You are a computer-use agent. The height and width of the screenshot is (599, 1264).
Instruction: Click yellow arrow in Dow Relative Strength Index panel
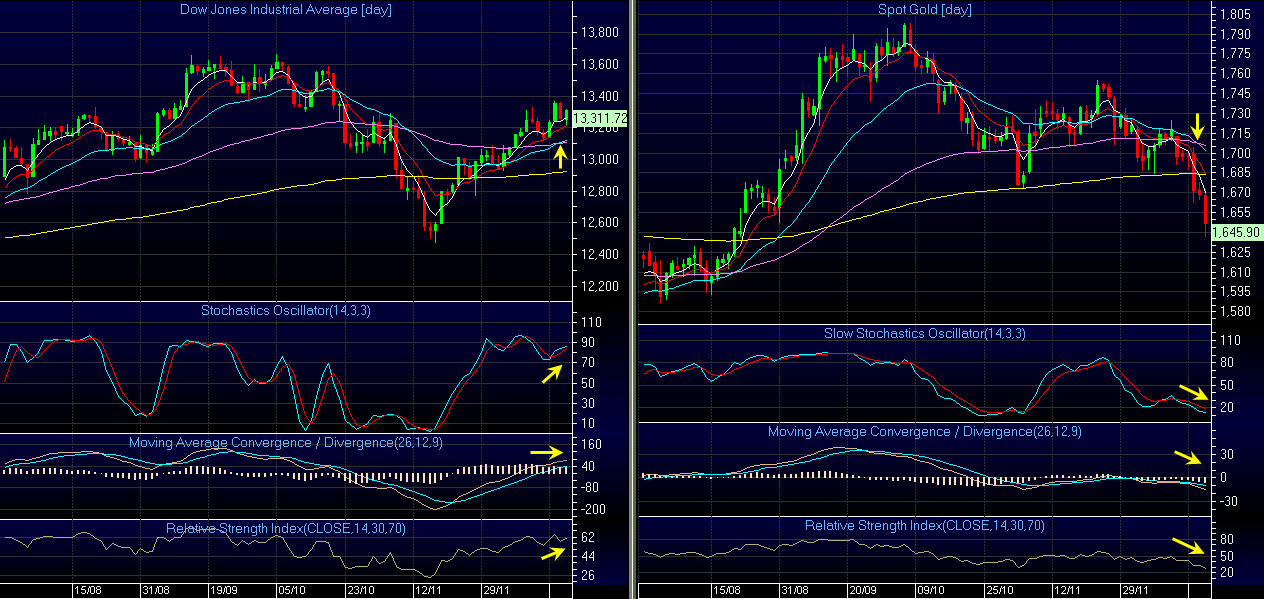pyautogui.click(x=551, y=552)
